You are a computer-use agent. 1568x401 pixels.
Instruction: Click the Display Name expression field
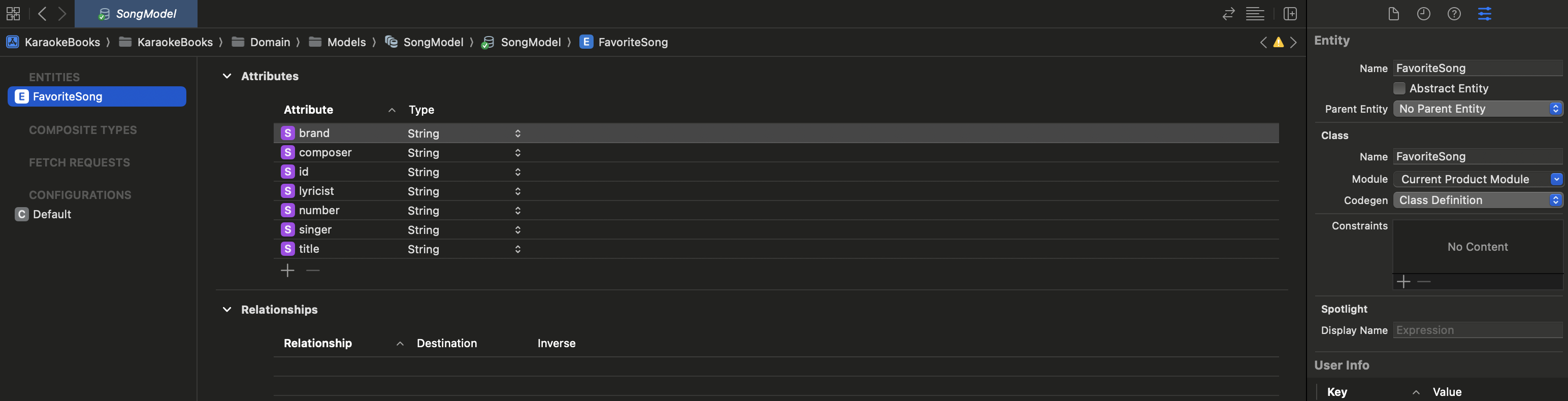point(1478,330)
